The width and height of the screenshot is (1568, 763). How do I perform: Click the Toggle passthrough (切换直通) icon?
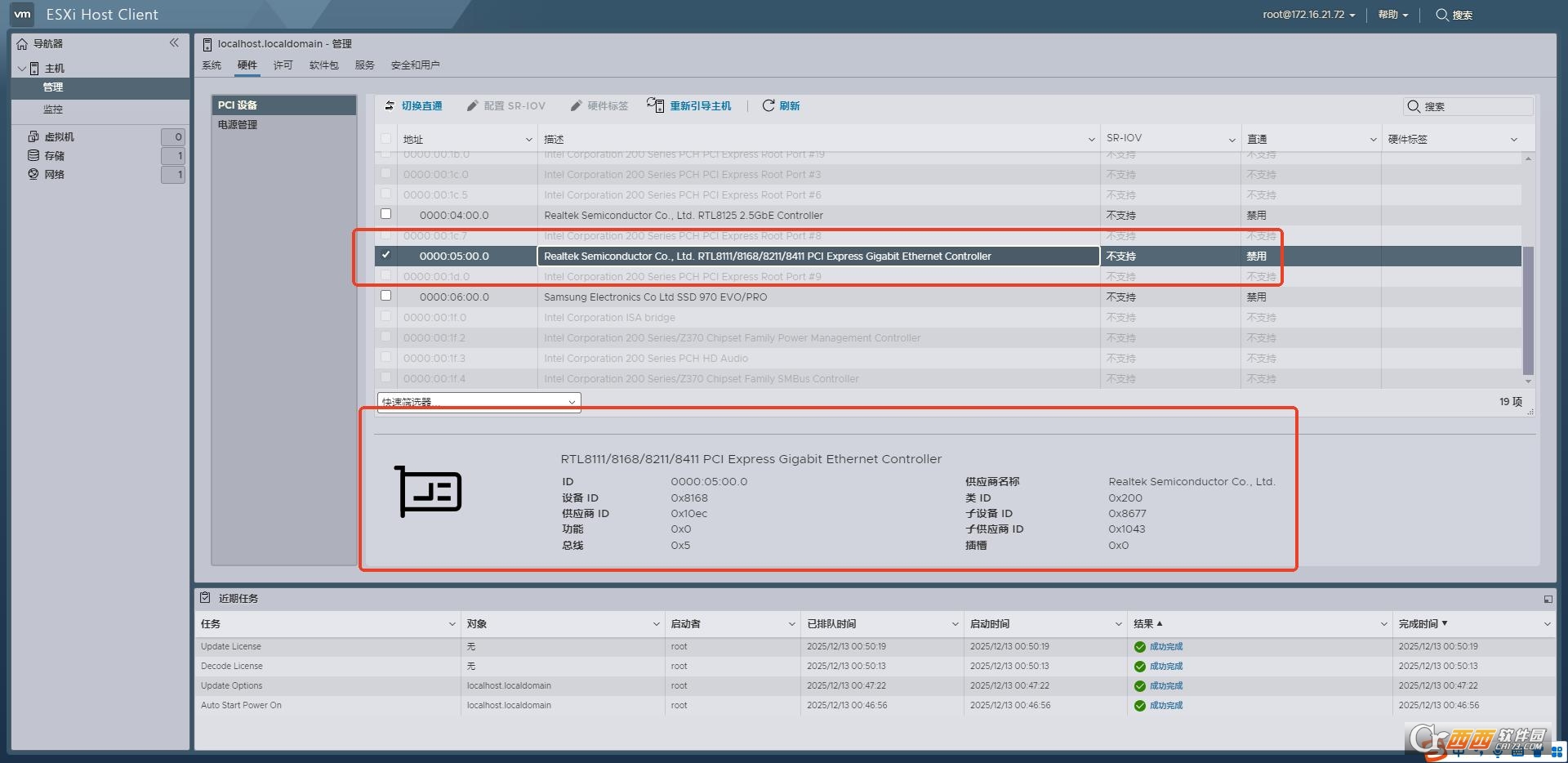click(x=390, y=106)
